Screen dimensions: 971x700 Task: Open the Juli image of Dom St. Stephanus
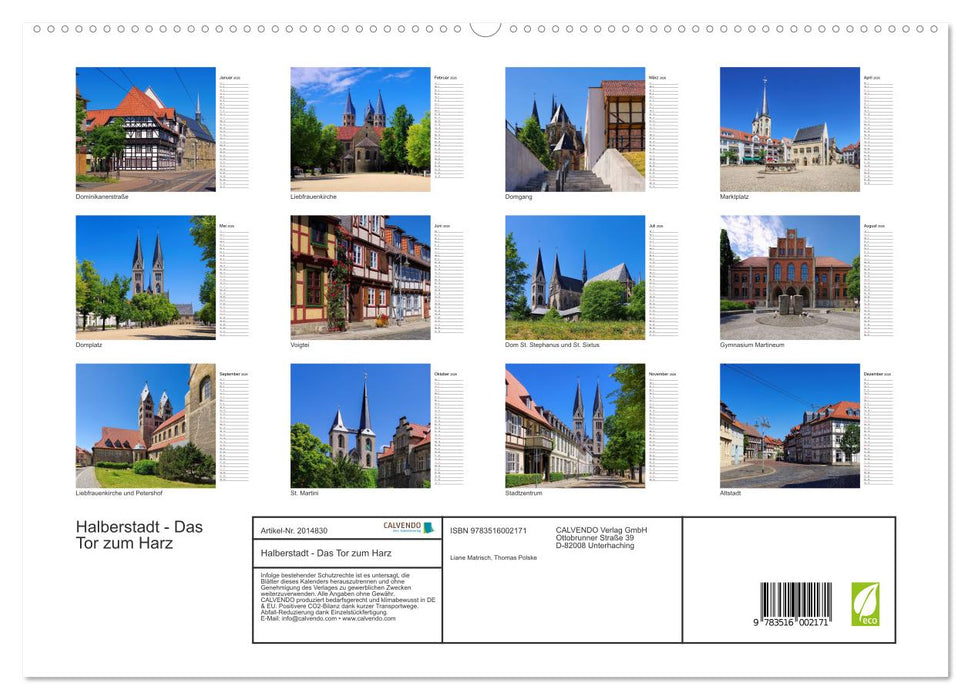575,277
